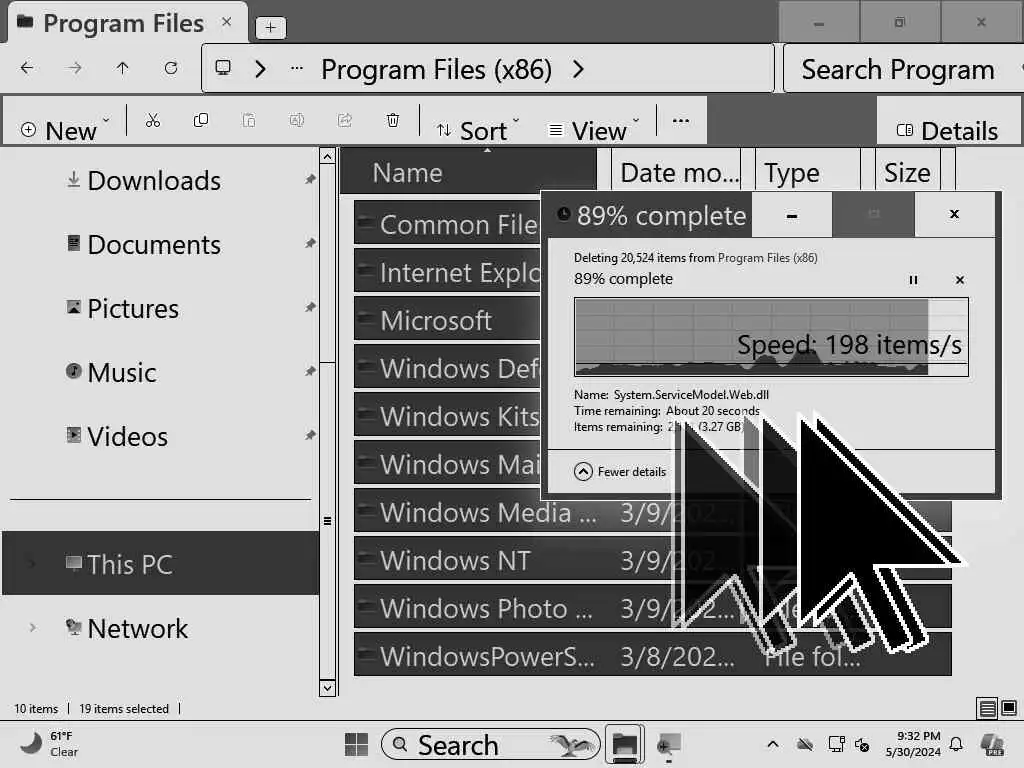The image size is (1024, 768).
Task: Click File Explorer taskbar icon
Action: (624, 744)
